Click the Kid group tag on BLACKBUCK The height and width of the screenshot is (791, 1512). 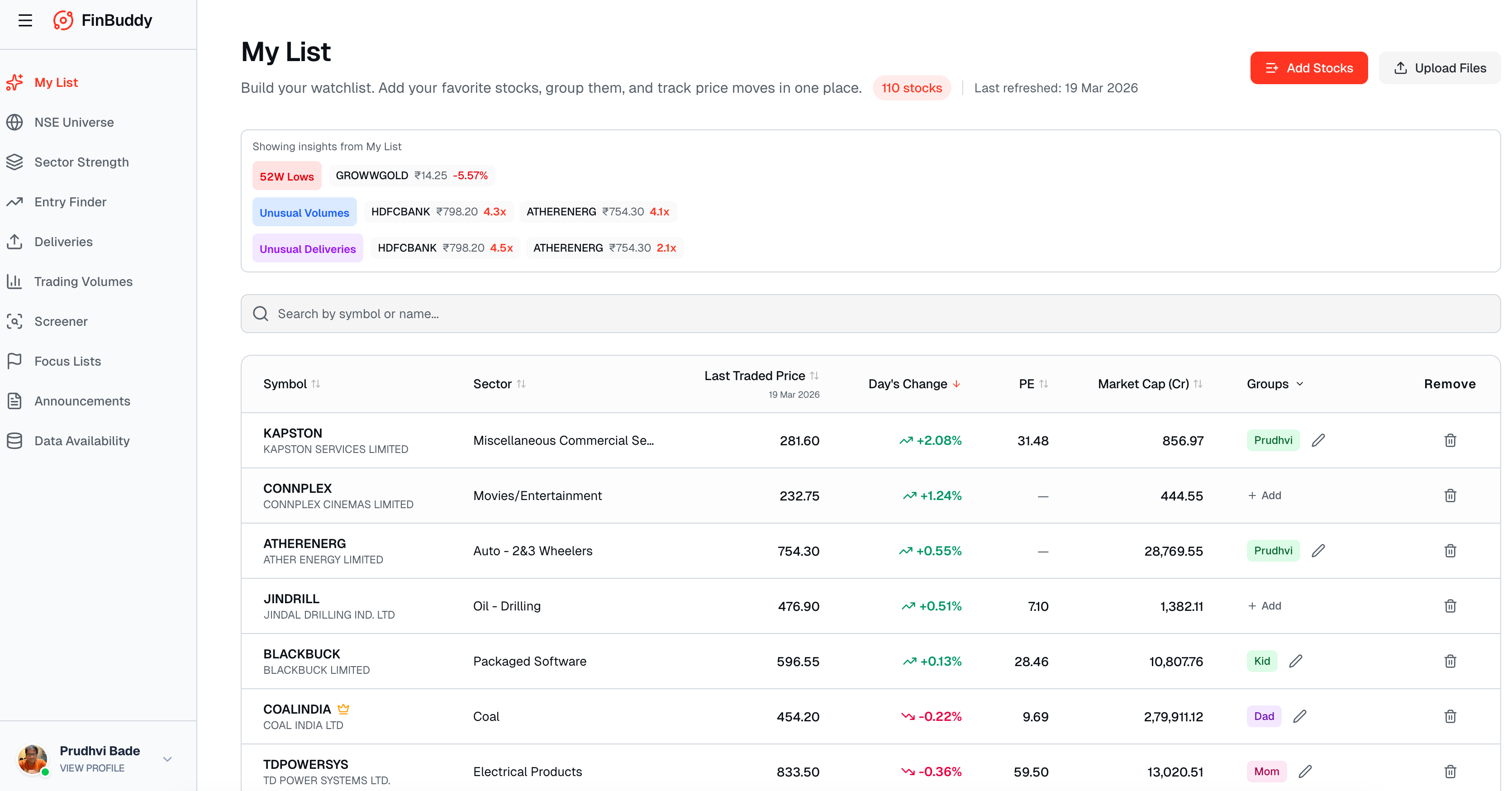click(x=1262, y=661)
